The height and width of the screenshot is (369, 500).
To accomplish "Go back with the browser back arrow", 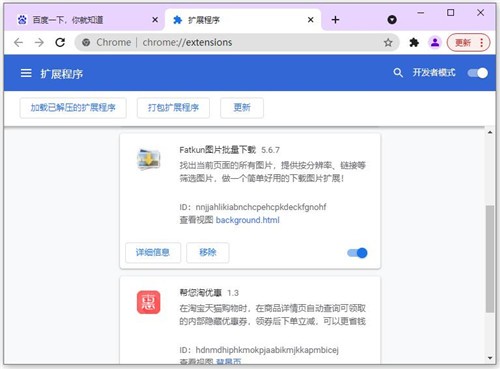I will [19, 42].
